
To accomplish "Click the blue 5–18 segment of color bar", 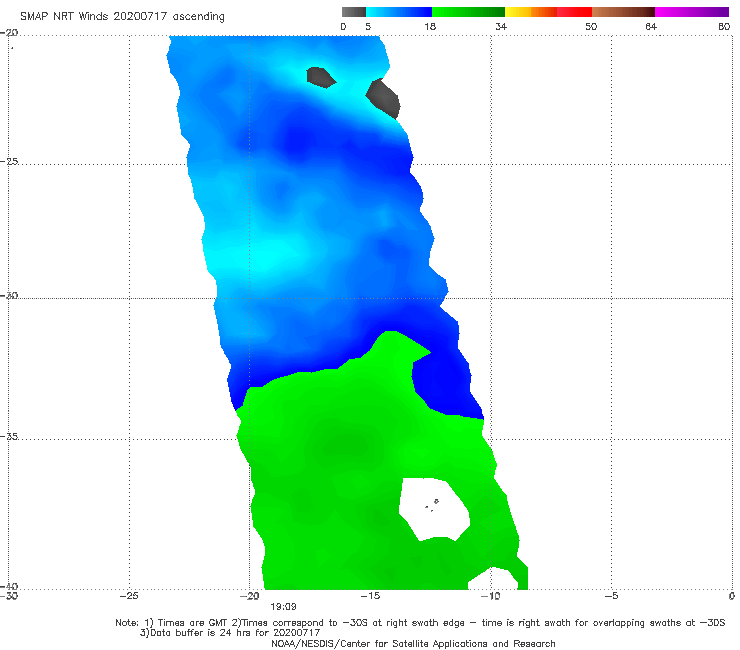I will pos(399,12).
